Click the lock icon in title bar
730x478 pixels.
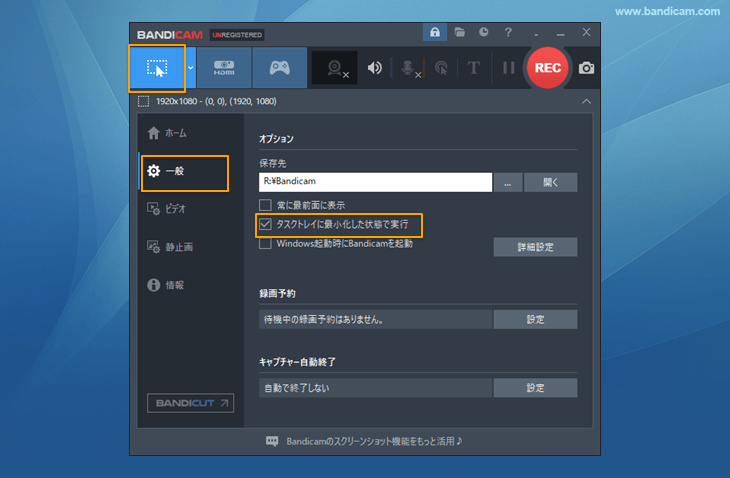click(435, 32)
